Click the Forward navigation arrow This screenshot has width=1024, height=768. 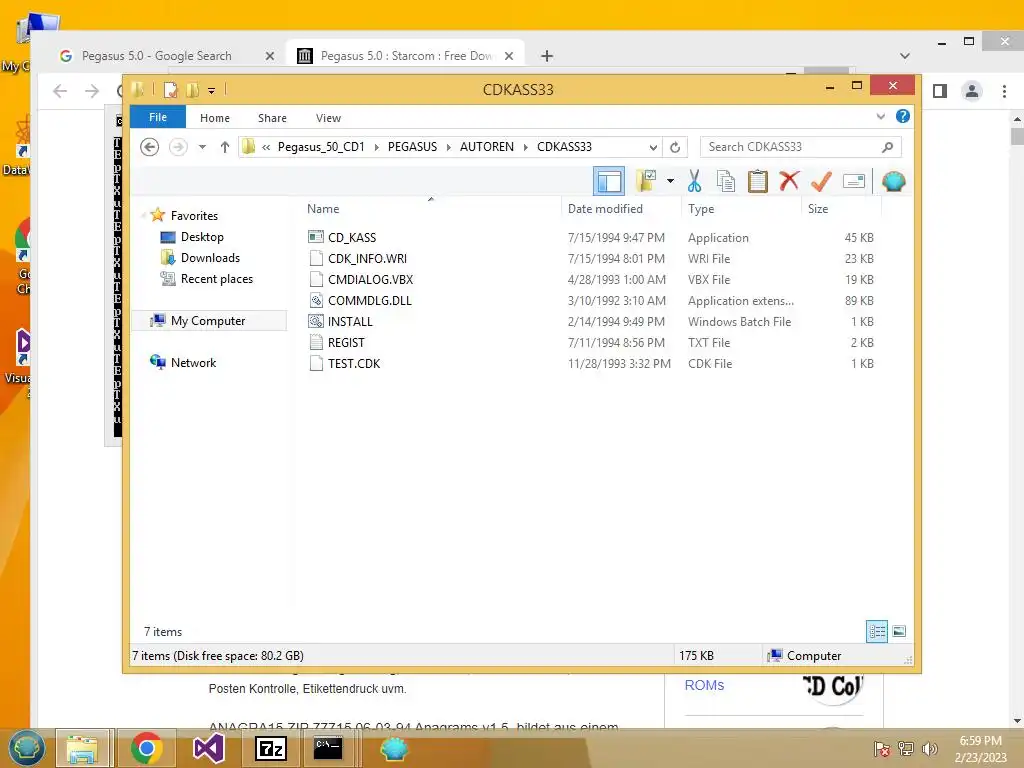coord(178,147)
